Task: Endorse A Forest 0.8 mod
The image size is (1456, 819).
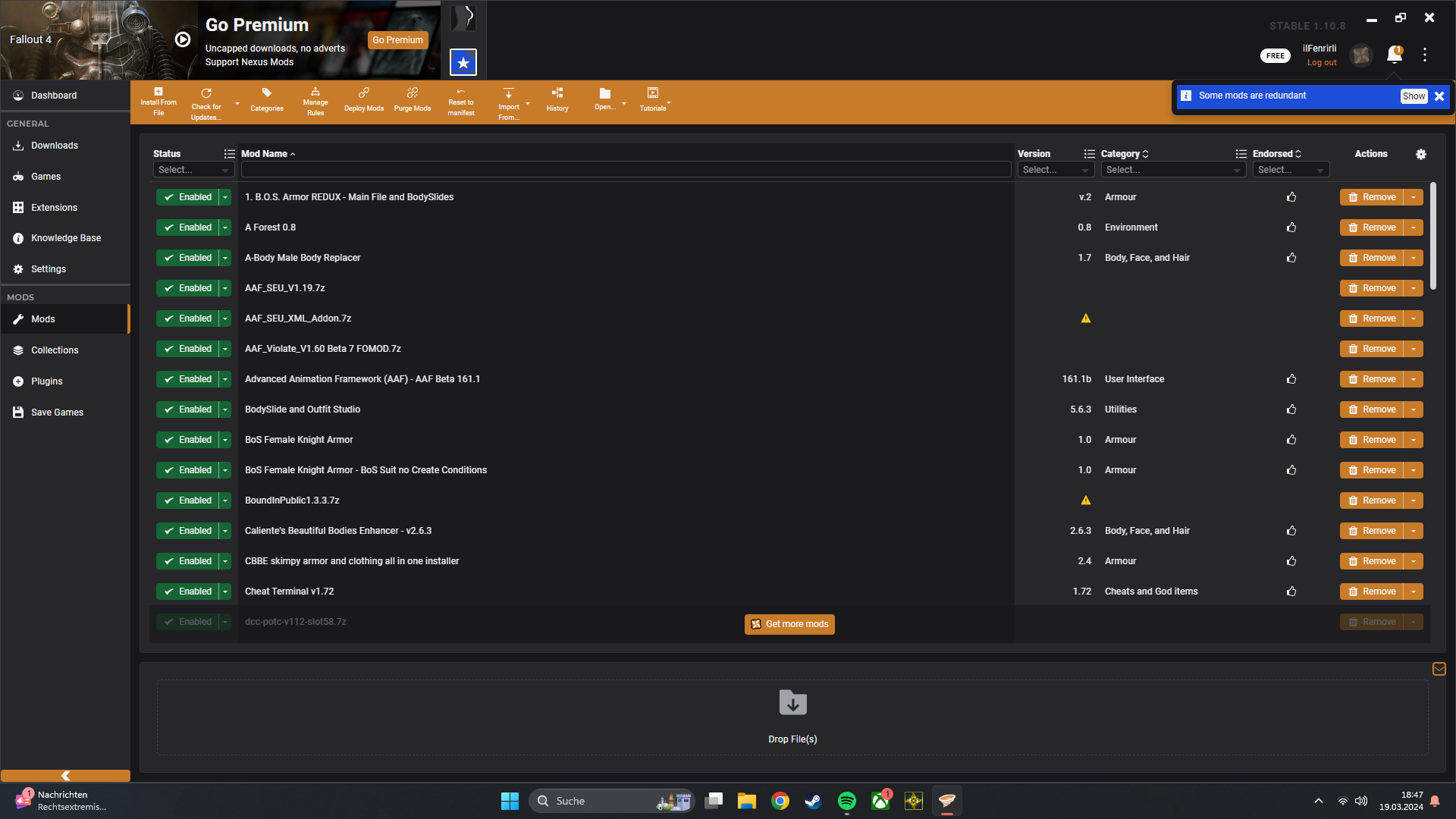Action: [1291, 227]
